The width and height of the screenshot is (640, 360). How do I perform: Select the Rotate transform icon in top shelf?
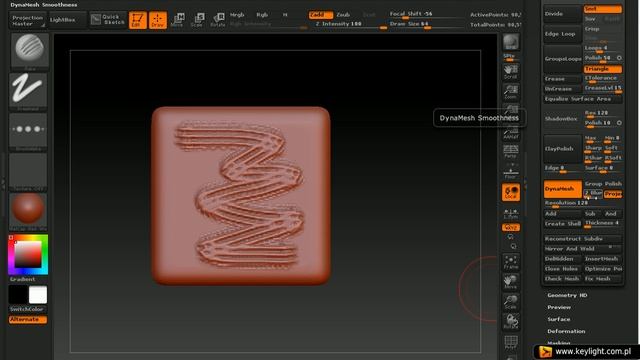[x=218, y=20]
